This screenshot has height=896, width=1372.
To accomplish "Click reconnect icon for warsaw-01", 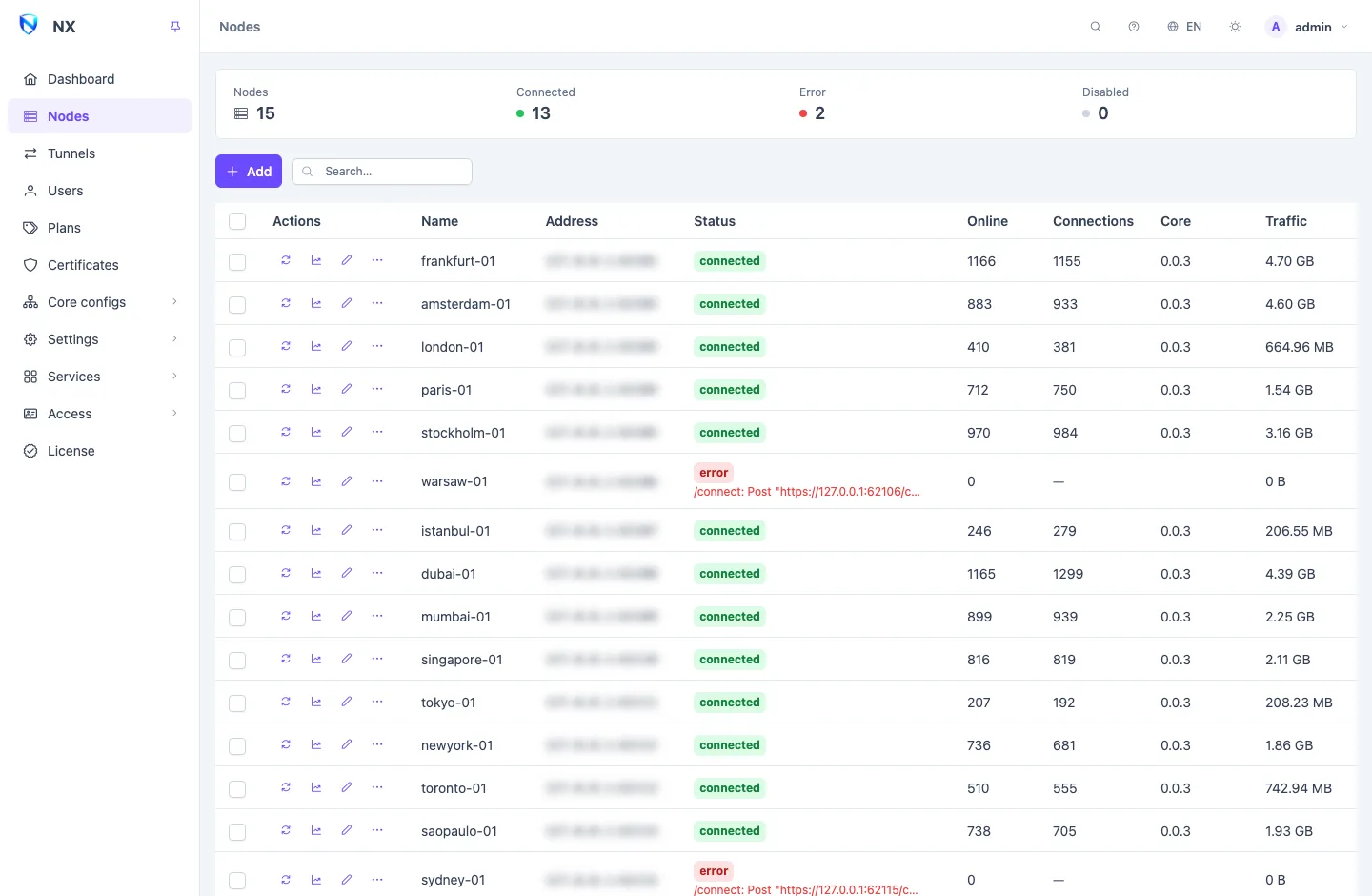I will click(x=286, y=481).
